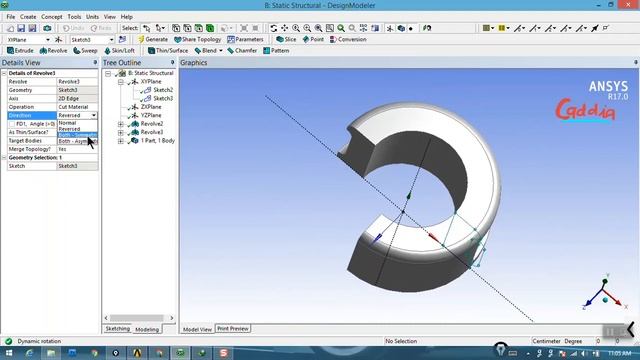The image size is (640, 360).
Task: Click the image capture camera icon
Action: point(47,28)
